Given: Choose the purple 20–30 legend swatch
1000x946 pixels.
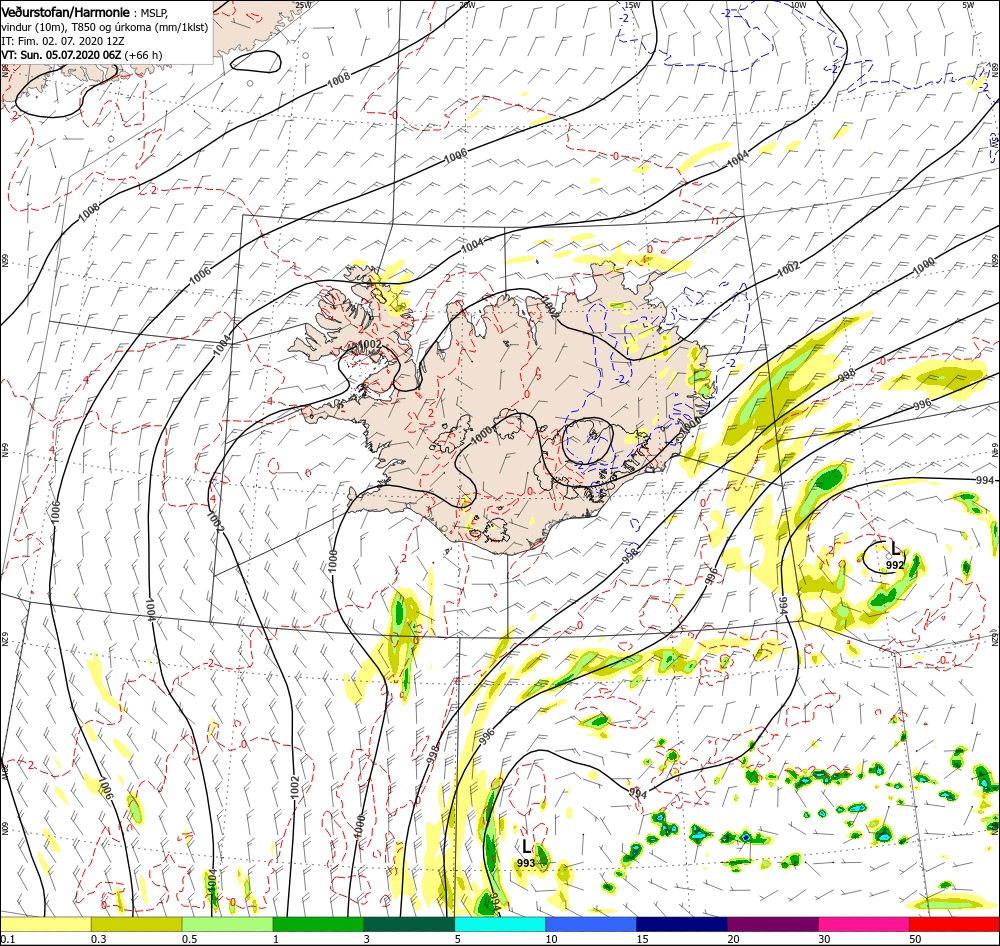Looking at the screenshot, I should (773, 924).
